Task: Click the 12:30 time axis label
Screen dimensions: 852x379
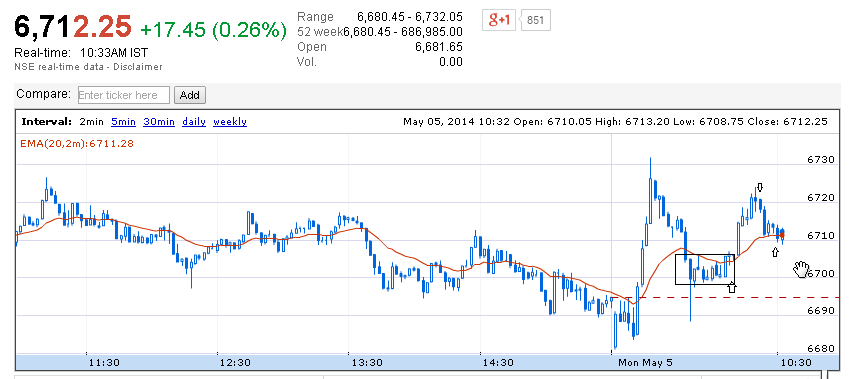Action: pos(235,362)
